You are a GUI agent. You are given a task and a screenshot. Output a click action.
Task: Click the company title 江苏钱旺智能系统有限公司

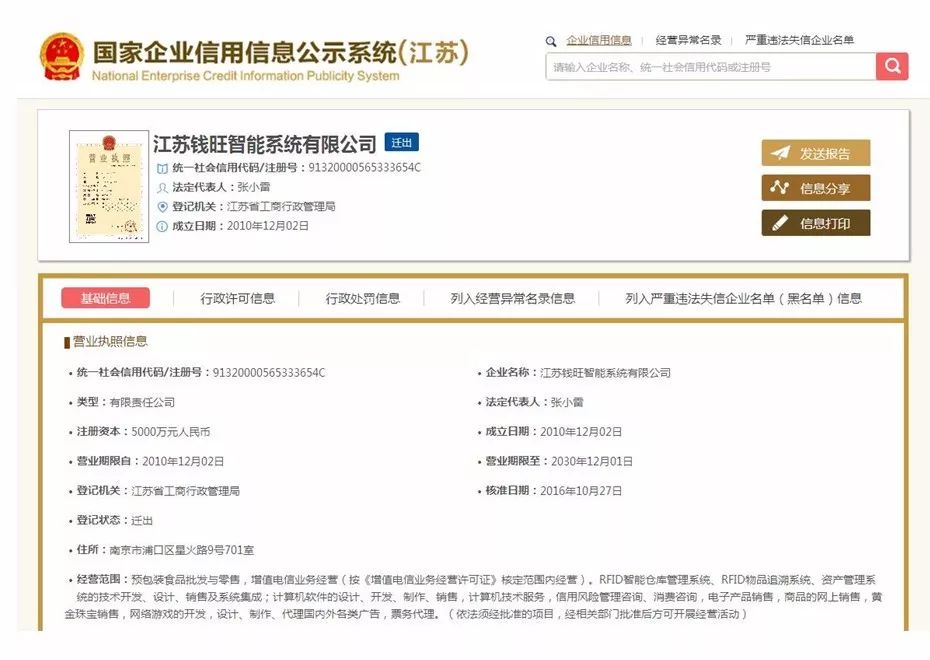pos(265,144)
